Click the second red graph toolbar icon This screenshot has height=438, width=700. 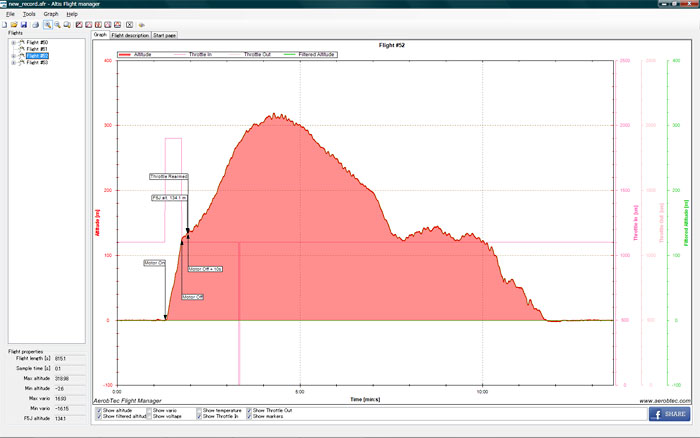coord(89,25)
